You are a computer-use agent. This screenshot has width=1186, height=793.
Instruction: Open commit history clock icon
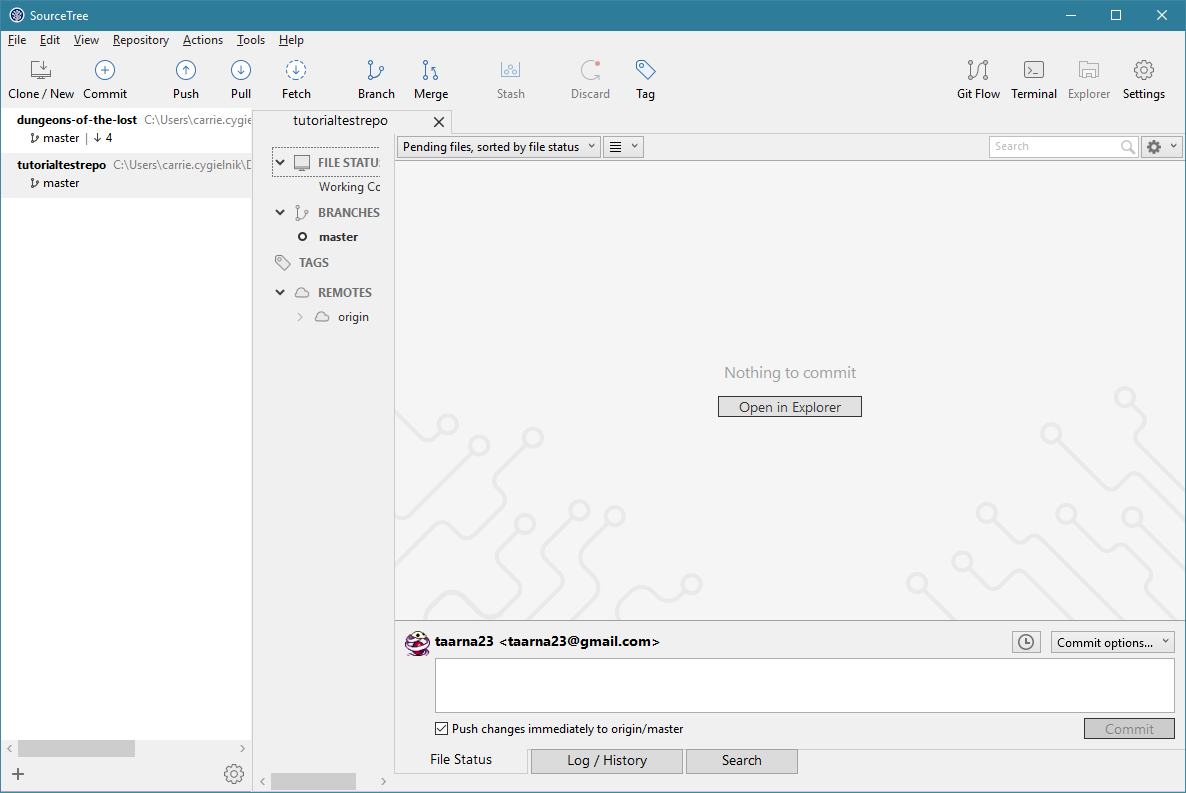[1026, 642]
